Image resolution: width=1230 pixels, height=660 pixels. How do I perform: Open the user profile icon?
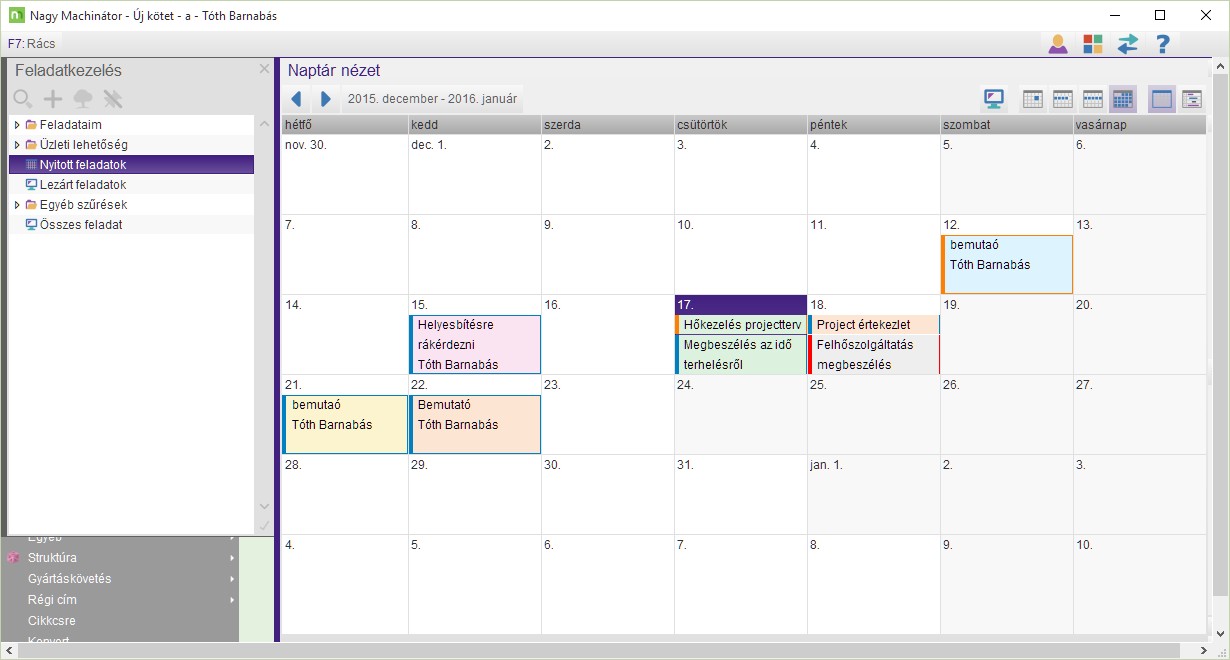click(x=1057, y=44)
